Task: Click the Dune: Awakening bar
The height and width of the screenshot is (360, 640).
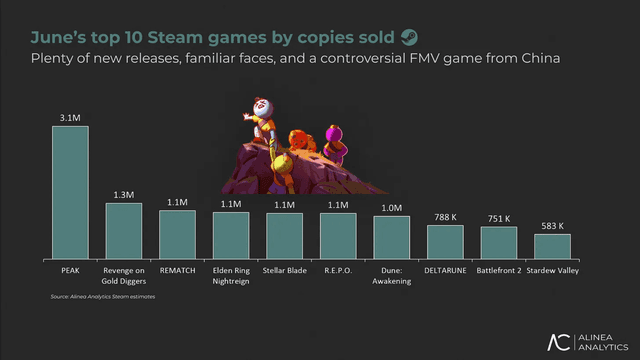Action: tap(392, 238)
